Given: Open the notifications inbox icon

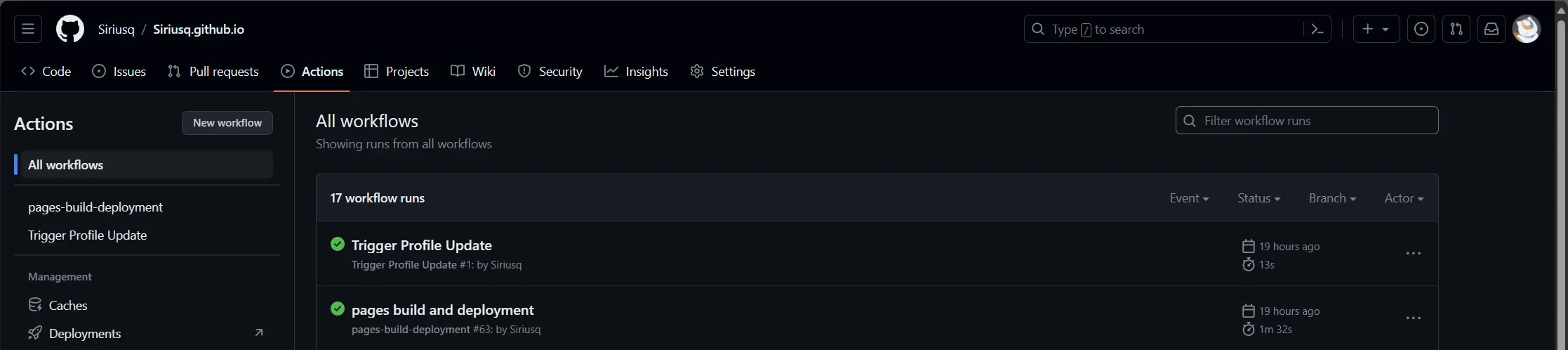Looking at the screenshot, I should 1491,30.
